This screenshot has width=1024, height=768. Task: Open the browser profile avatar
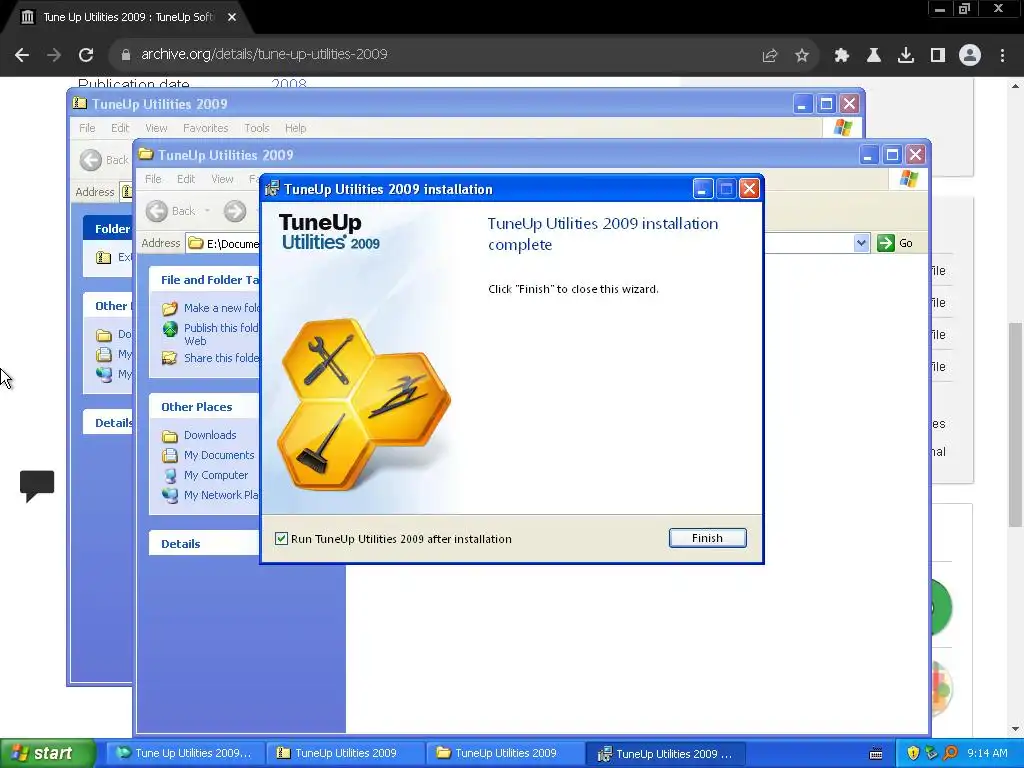[970, 56]
